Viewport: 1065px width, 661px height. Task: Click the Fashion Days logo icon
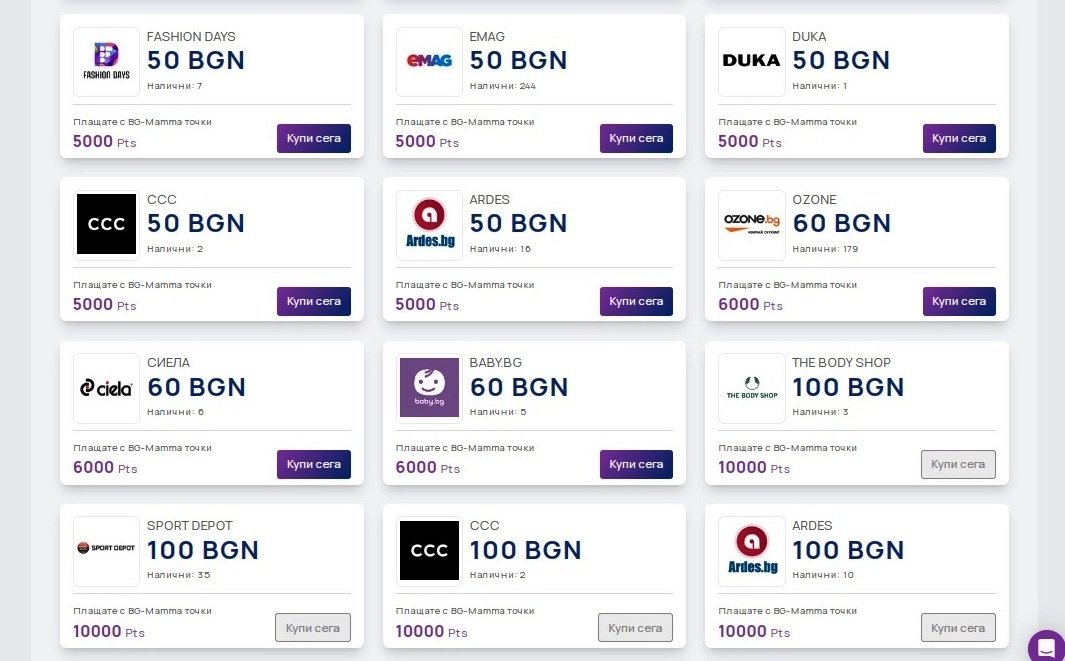(106, 61)
